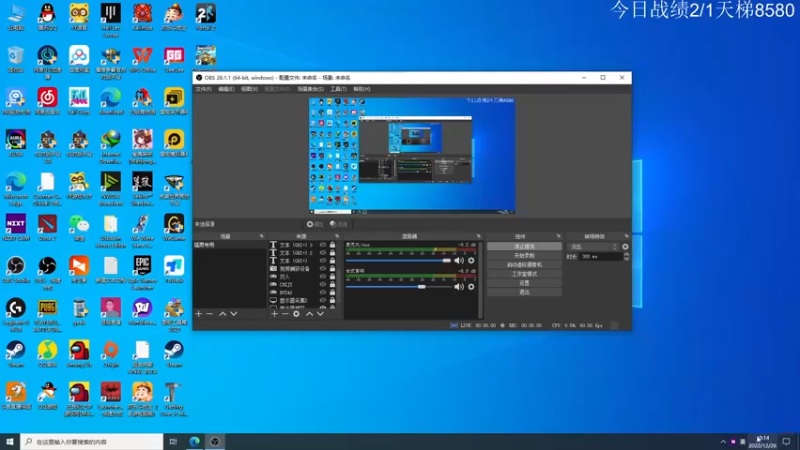
Task: Click the 退出 button in controls dock
Action: [x=524, y=292]
